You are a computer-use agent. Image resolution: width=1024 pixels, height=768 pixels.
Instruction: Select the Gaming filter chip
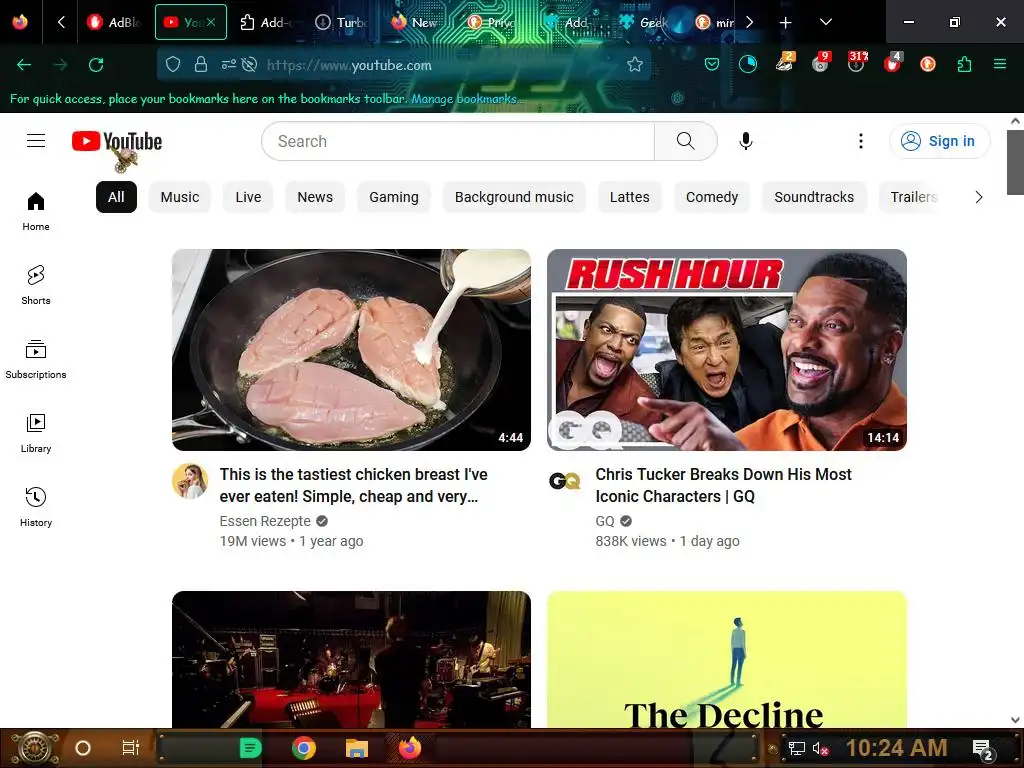point(394,197)
